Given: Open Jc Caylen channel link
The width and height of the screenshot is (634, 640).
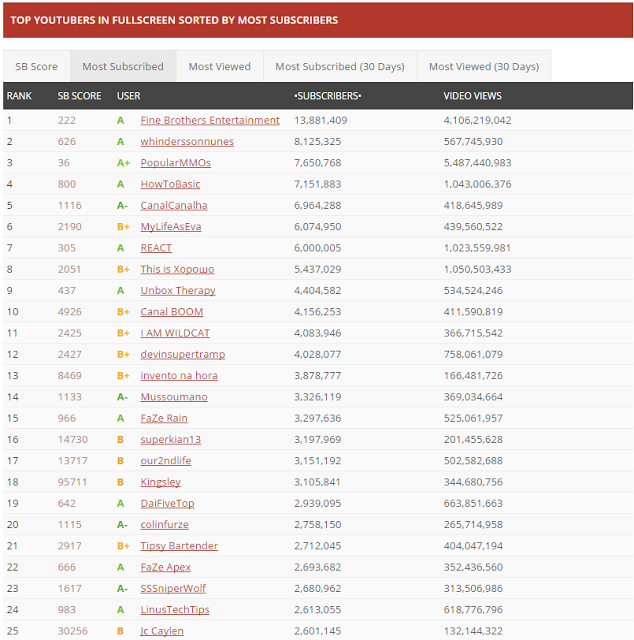Looking at the screenshot, I should point(162,631).
